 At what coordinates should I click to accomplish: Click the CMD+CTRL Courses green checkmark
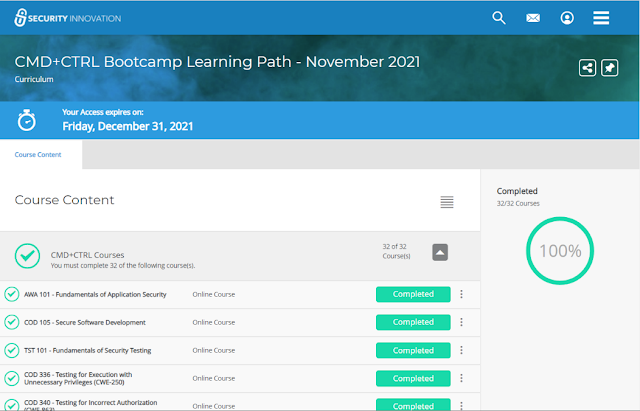27,256
